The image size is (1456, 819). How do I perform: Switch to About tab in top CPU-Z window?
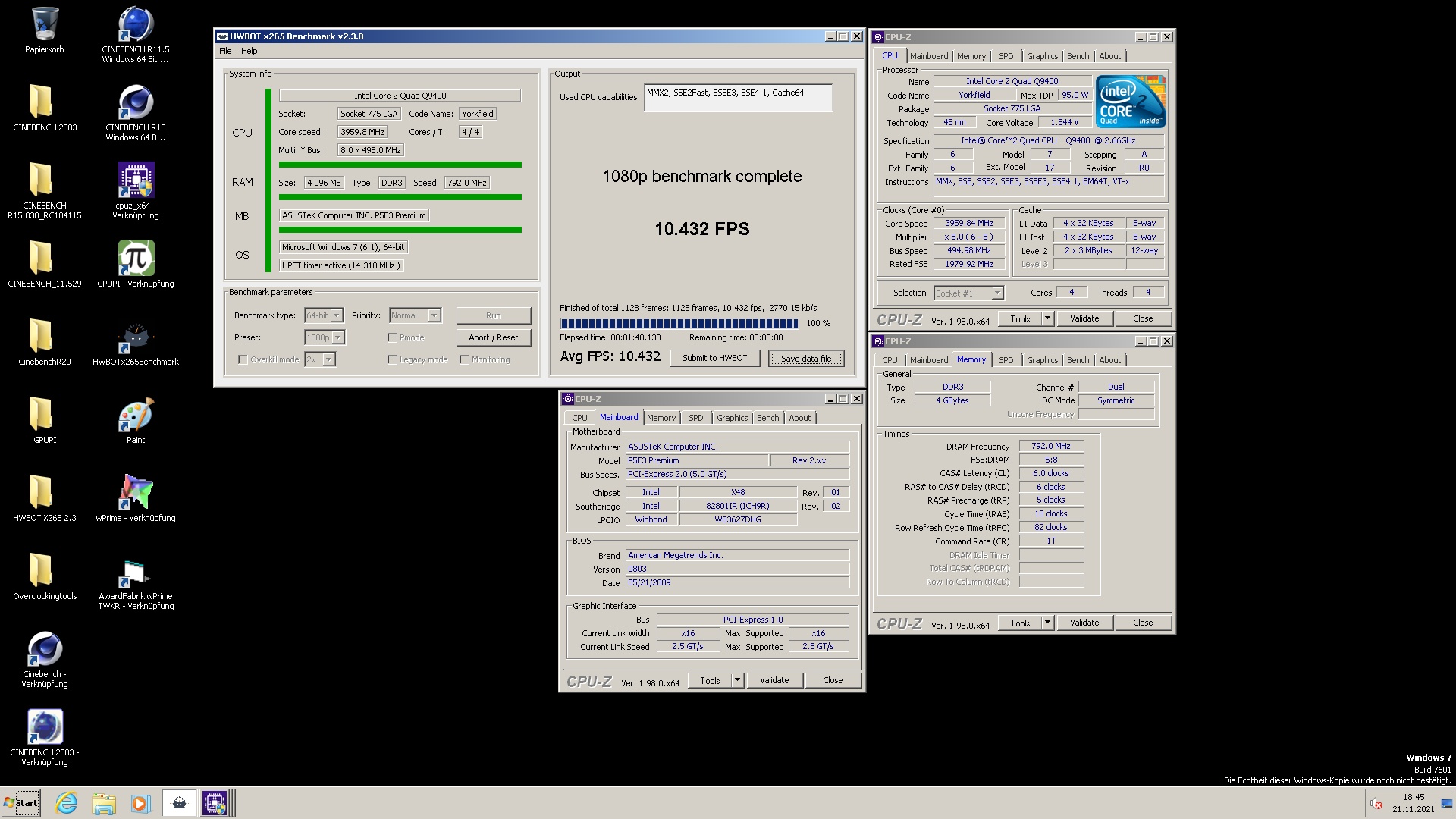(1109, 56)
